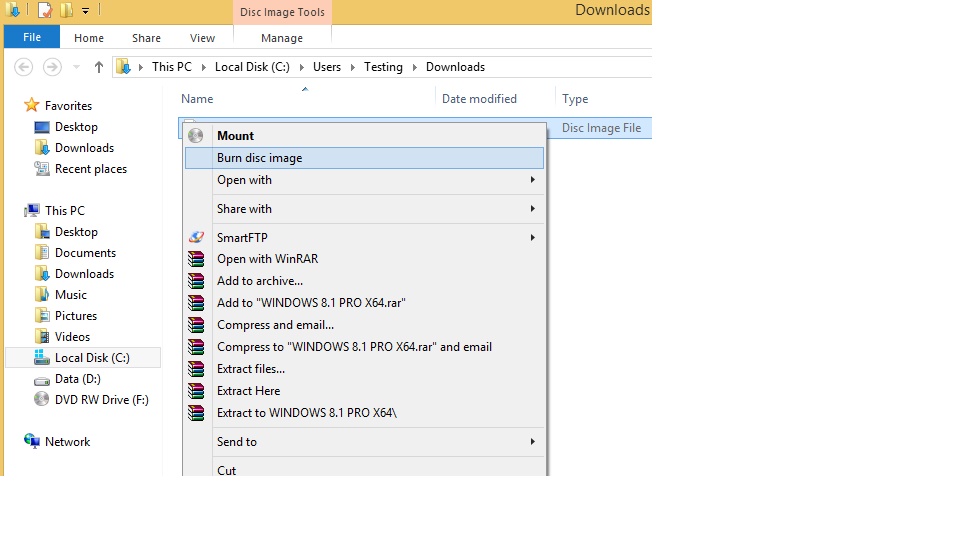The image size is (960, 540).
Task: Click the Local Disk (C:) drive icon
Action: [42, 357]
